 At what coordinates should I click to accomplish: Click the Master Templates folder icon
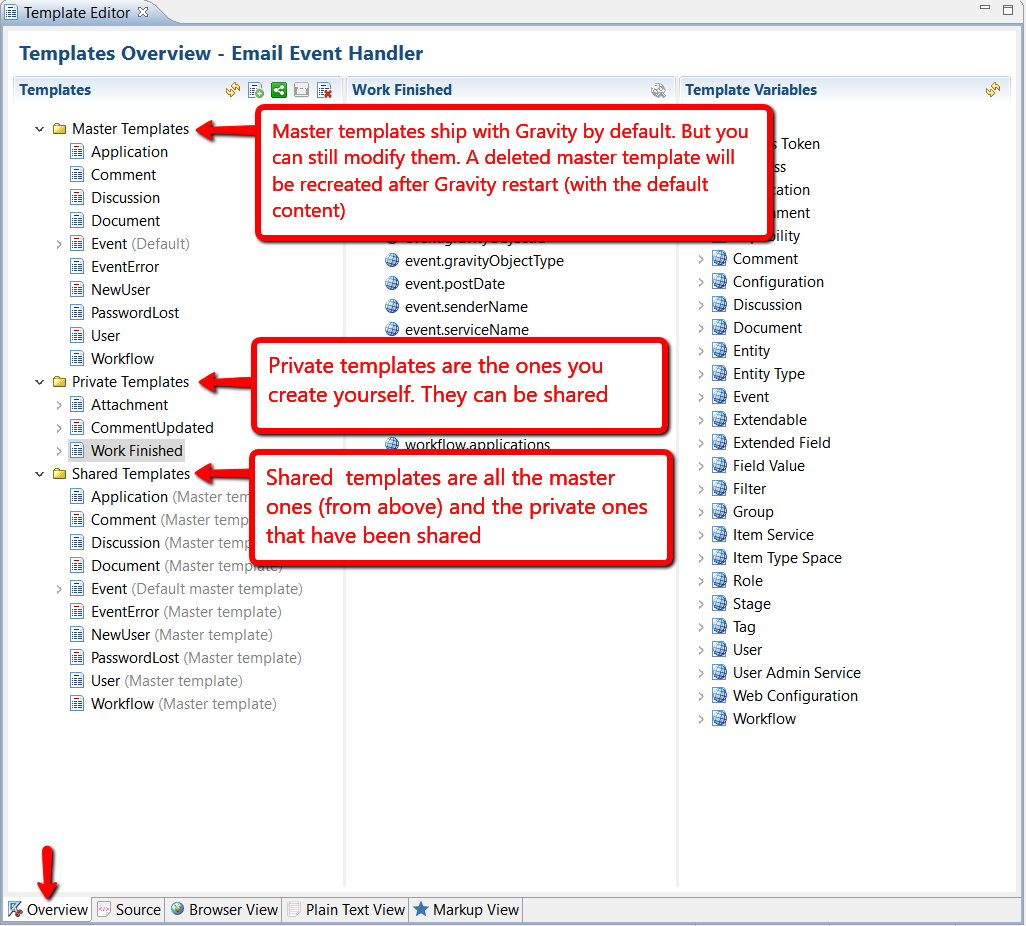click(x=59, y=129)
